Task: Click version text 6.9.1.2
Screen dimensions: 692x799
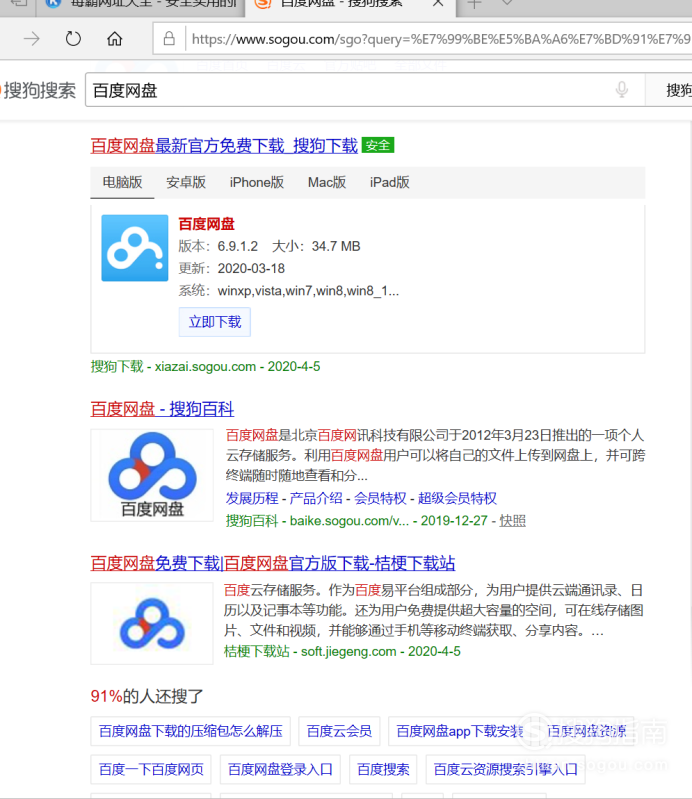Action: 237,247
